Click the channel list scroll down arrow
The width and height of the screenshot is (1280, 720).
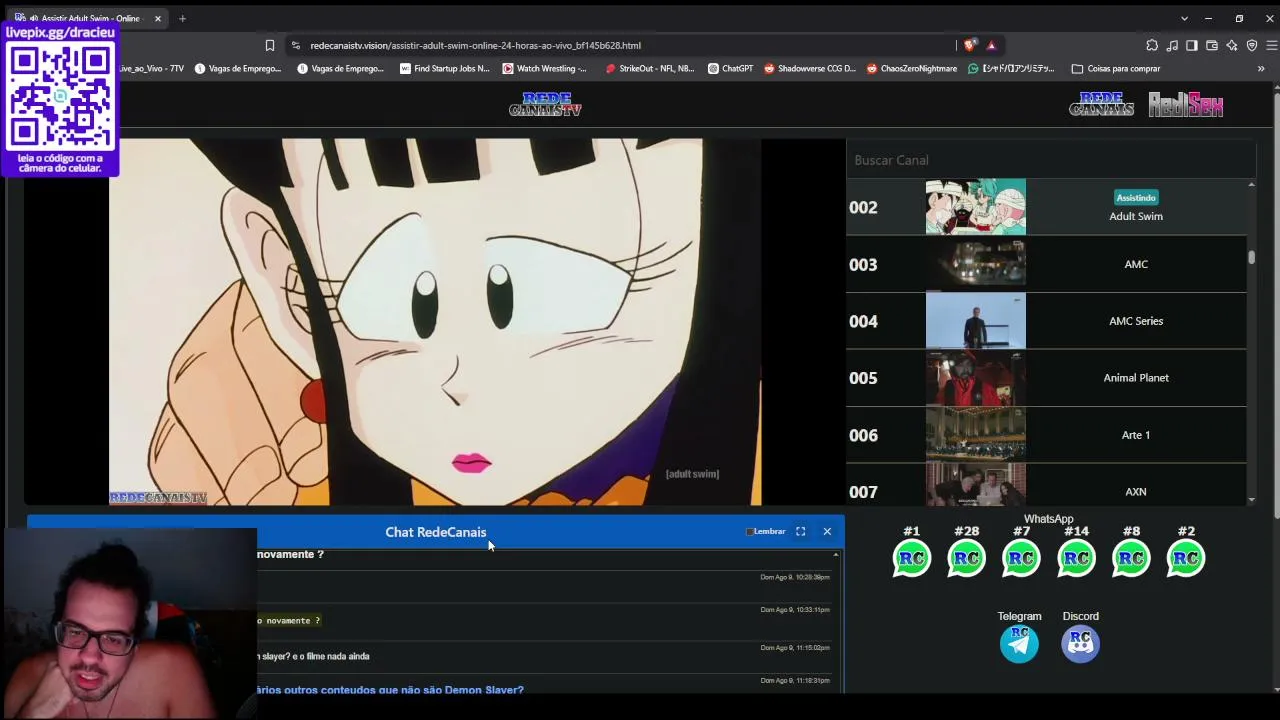[1251, 499]
